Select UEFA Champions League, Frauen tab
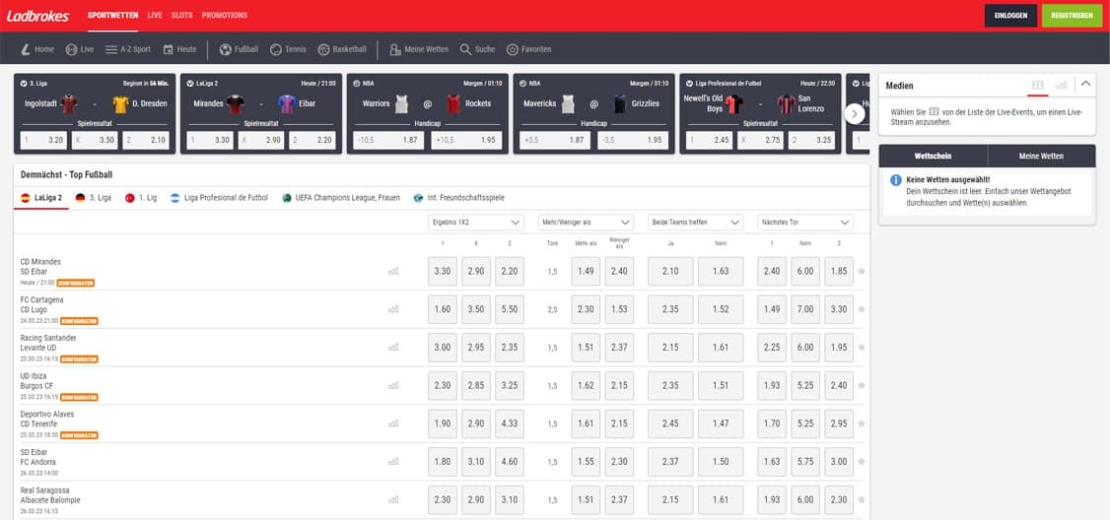 coord(341,198)
